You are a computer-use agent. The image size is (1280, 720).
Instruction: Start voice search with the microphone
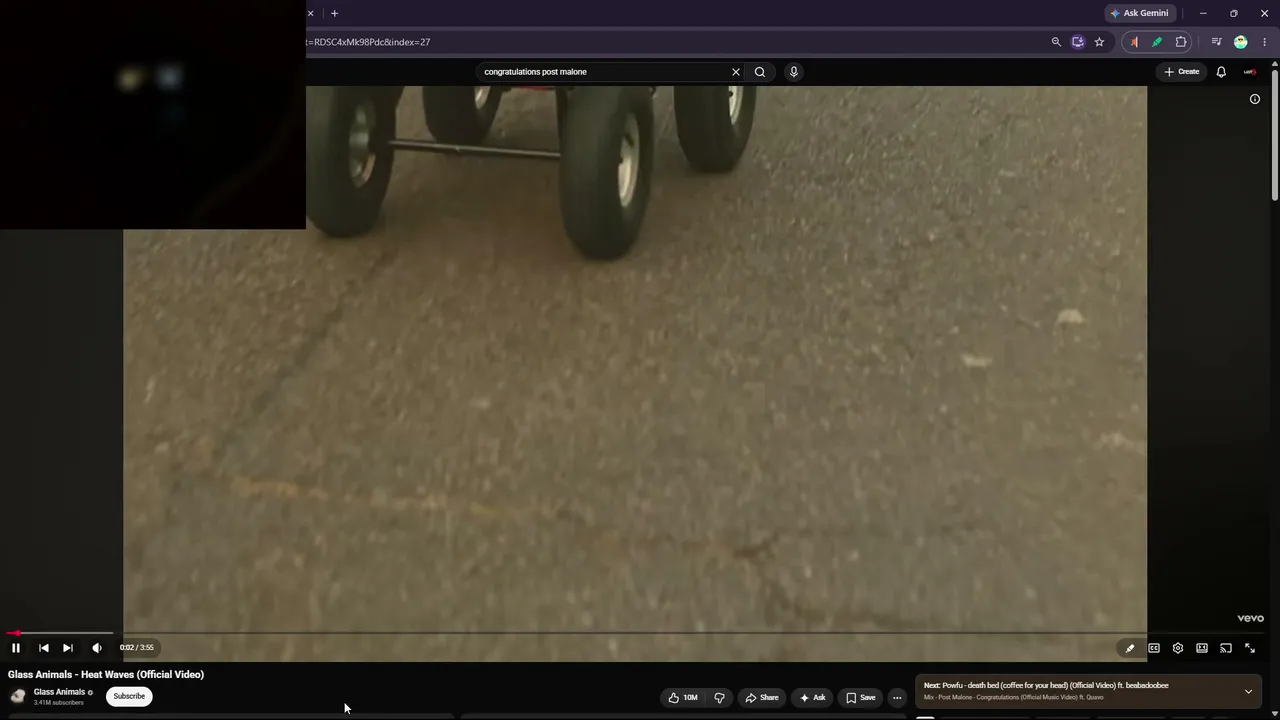click(x=794, y=72)
